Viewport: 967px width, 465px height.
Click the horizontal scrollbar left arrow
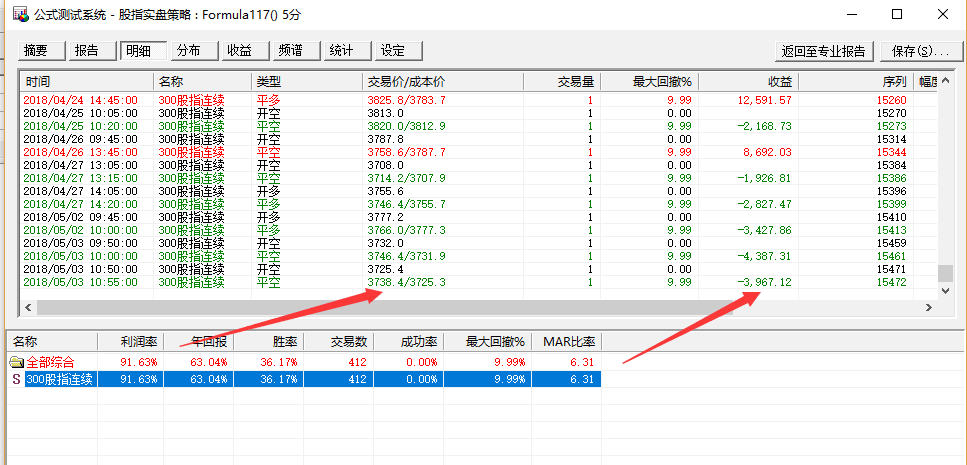(28, 307)
